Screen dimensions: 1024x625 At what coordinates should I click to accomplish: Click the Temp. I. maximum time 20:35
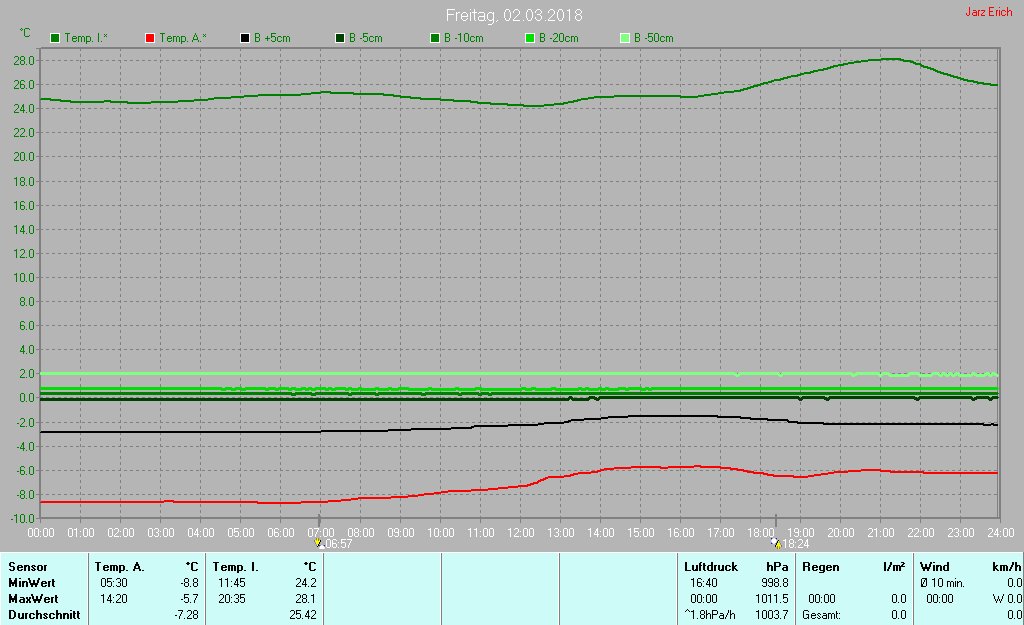[232, 599]
